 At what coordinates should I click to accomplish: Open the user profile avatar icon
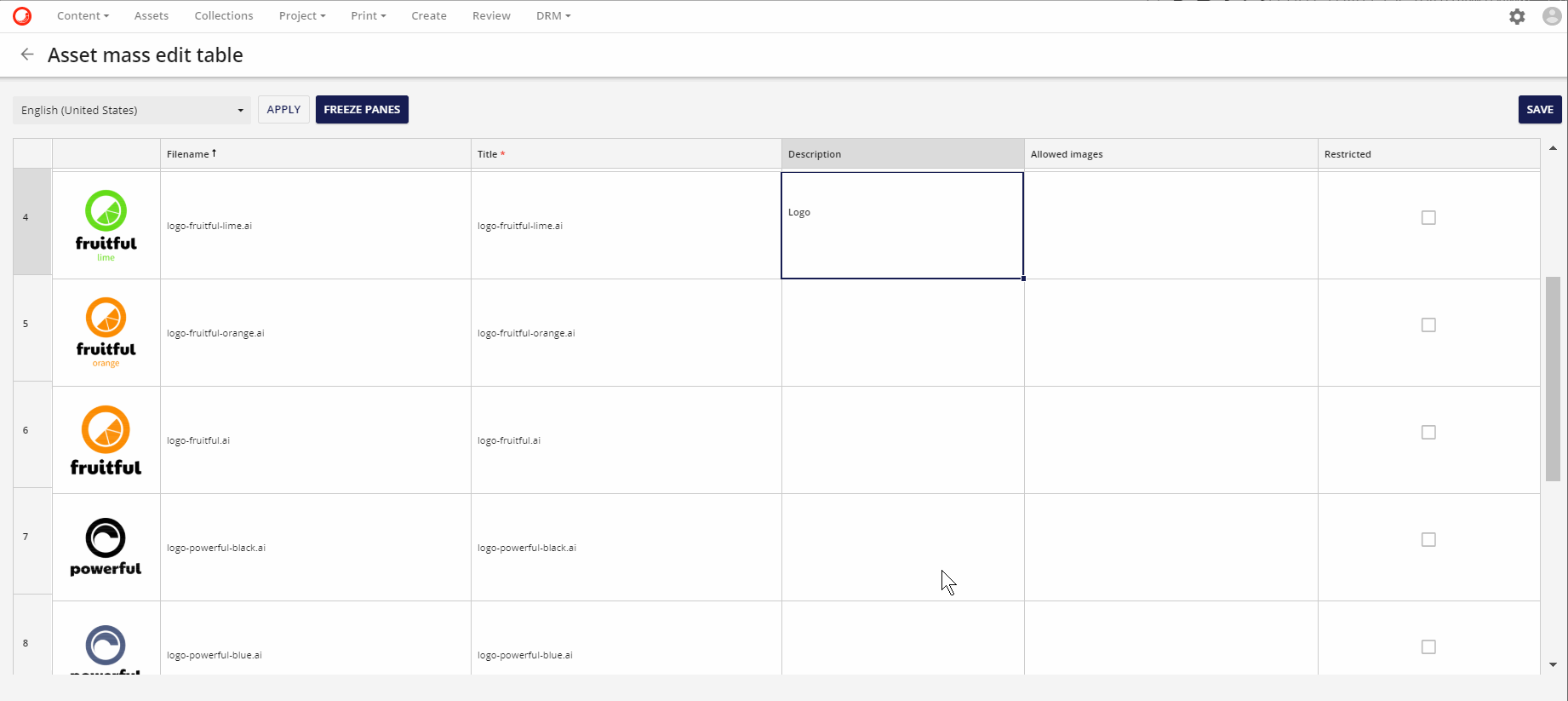click(x=1552, y=16)
